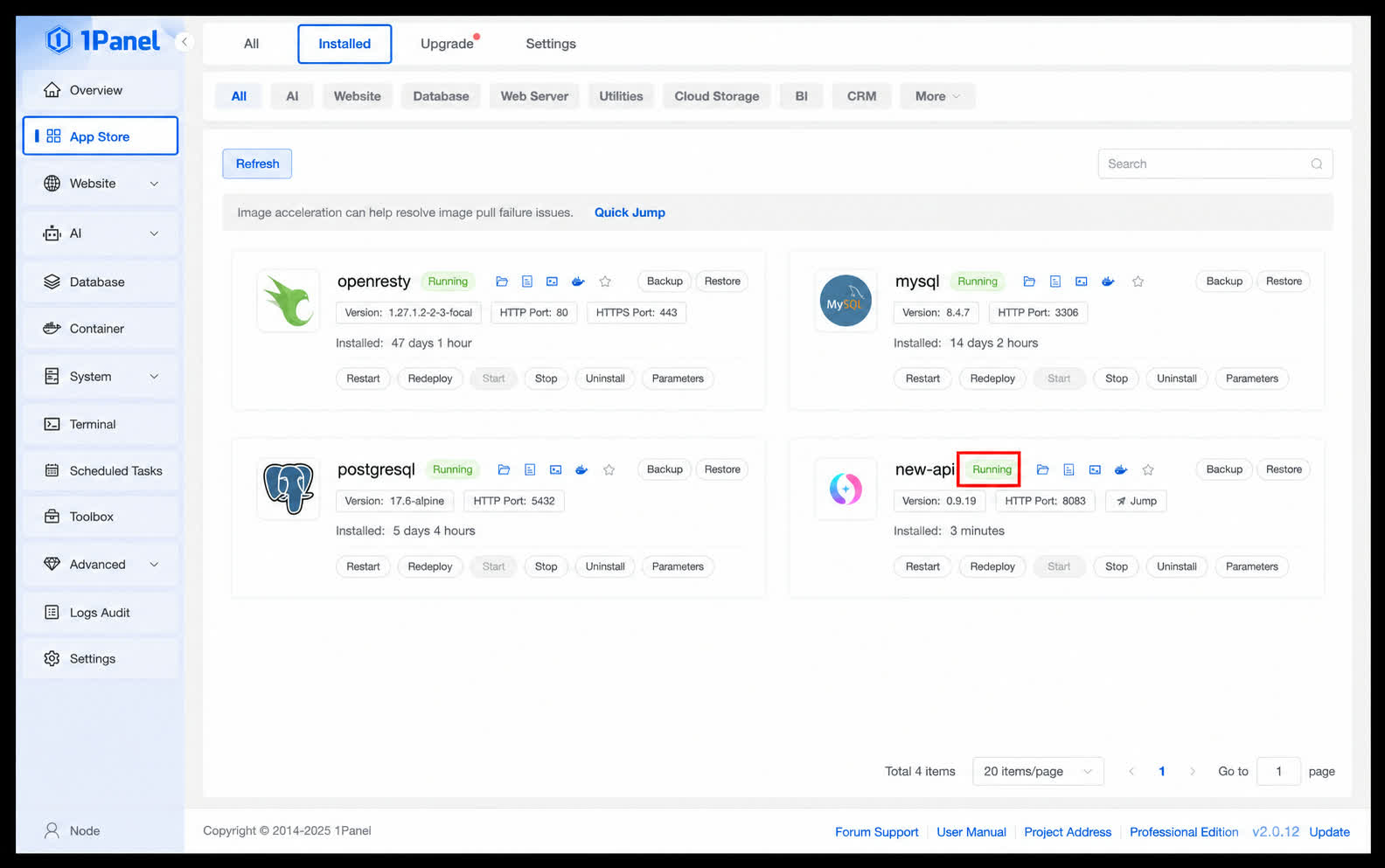
Task: Expand System sidebar menu
Action: tap(101, 377)
